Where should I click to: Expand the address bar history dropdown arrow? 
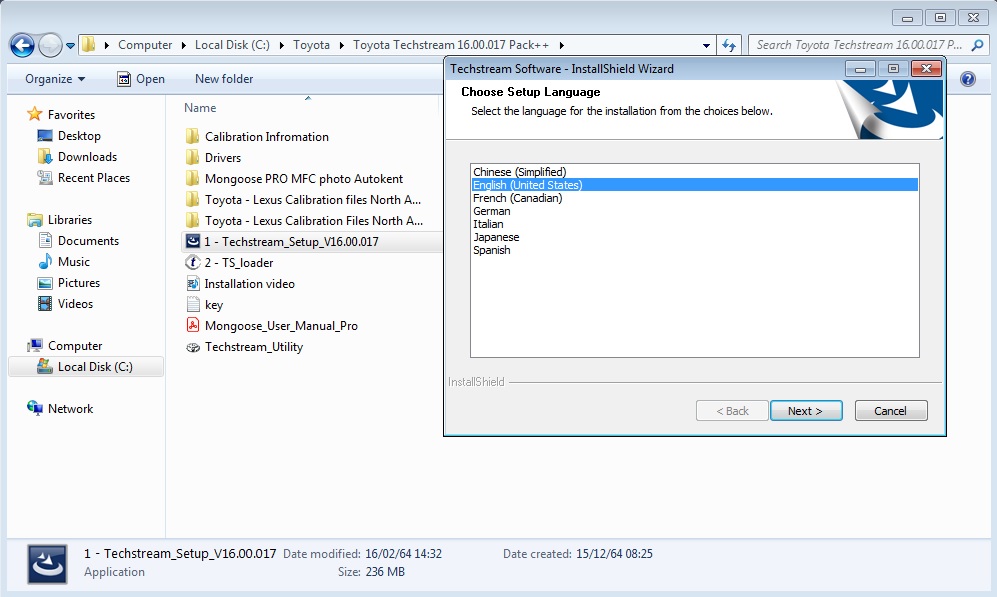[x=706, y=45]
